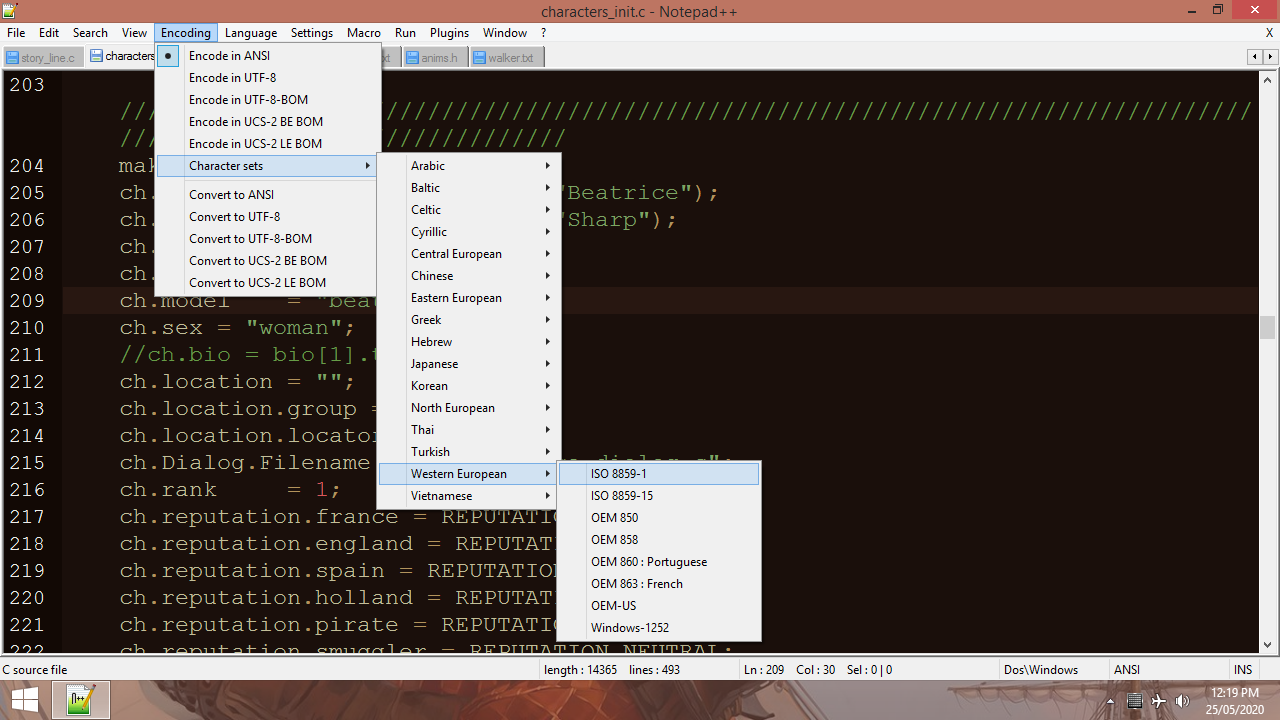Expand the Chinese character set submenu

pyautogui.click(x=469, y=276)
